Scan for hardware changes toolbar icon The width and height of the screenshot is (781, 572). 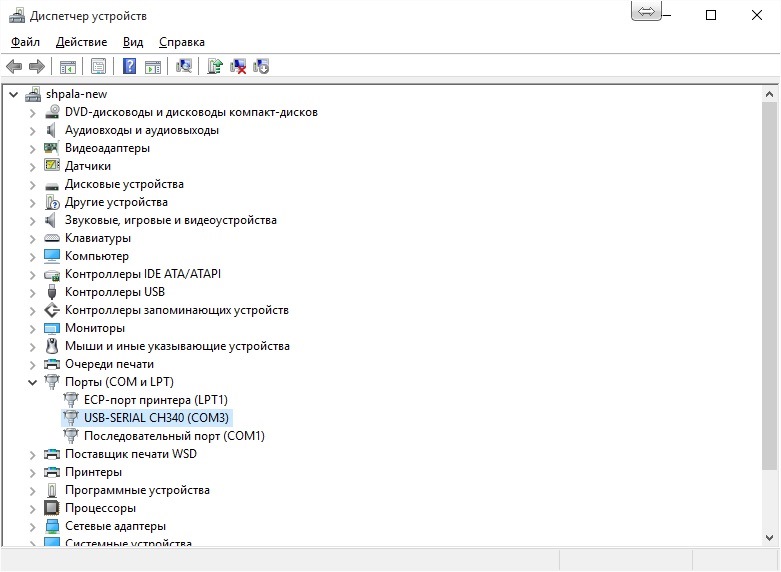(x=184, y=66)
